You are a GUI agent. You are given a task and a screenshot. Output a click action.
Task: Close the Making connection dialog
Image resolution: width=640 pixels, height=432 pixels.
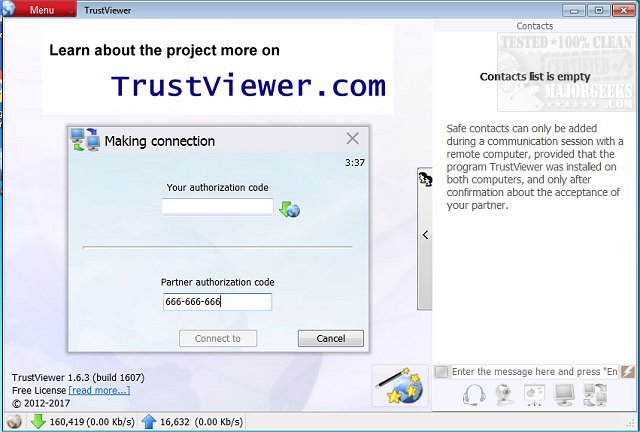(x=352, y=138)
